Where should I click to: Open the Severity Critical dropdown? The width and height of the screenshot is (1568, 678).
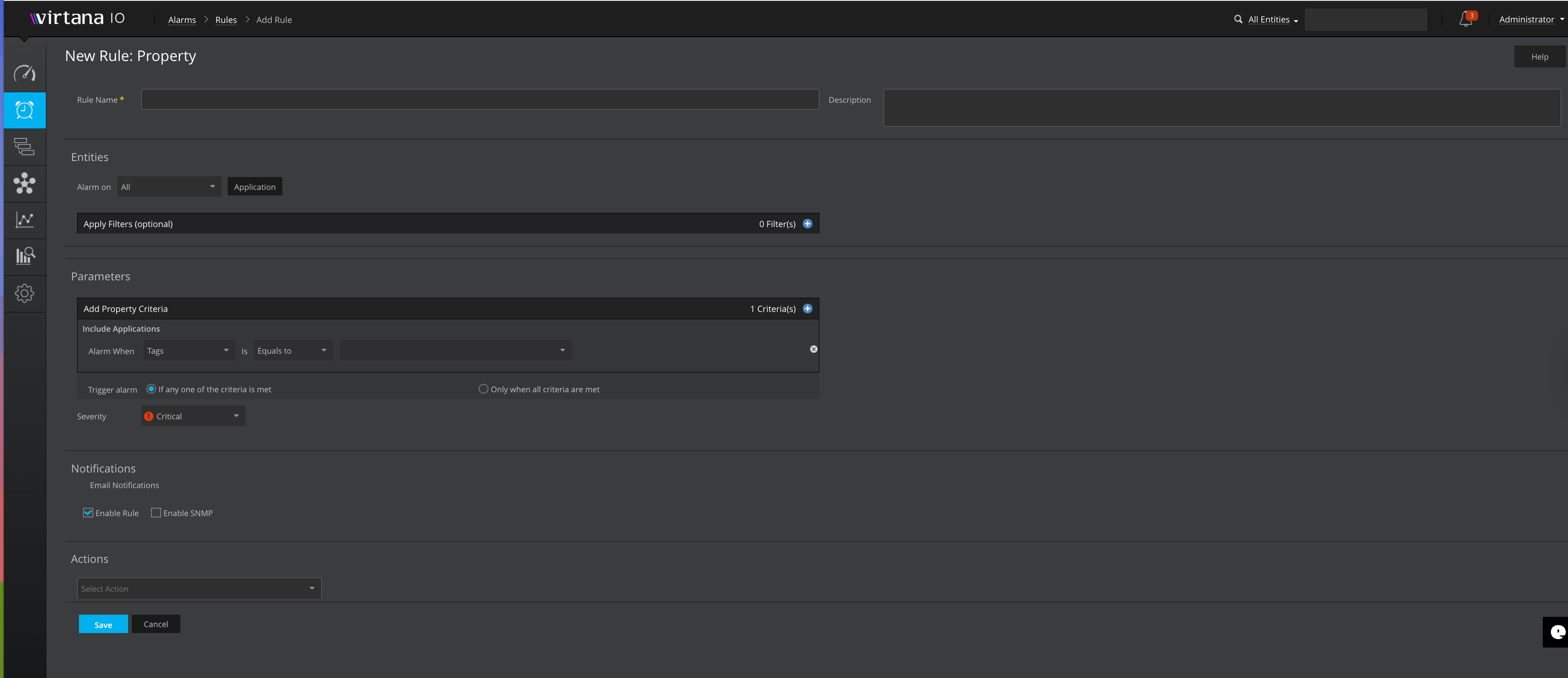[x=193, y=416]
